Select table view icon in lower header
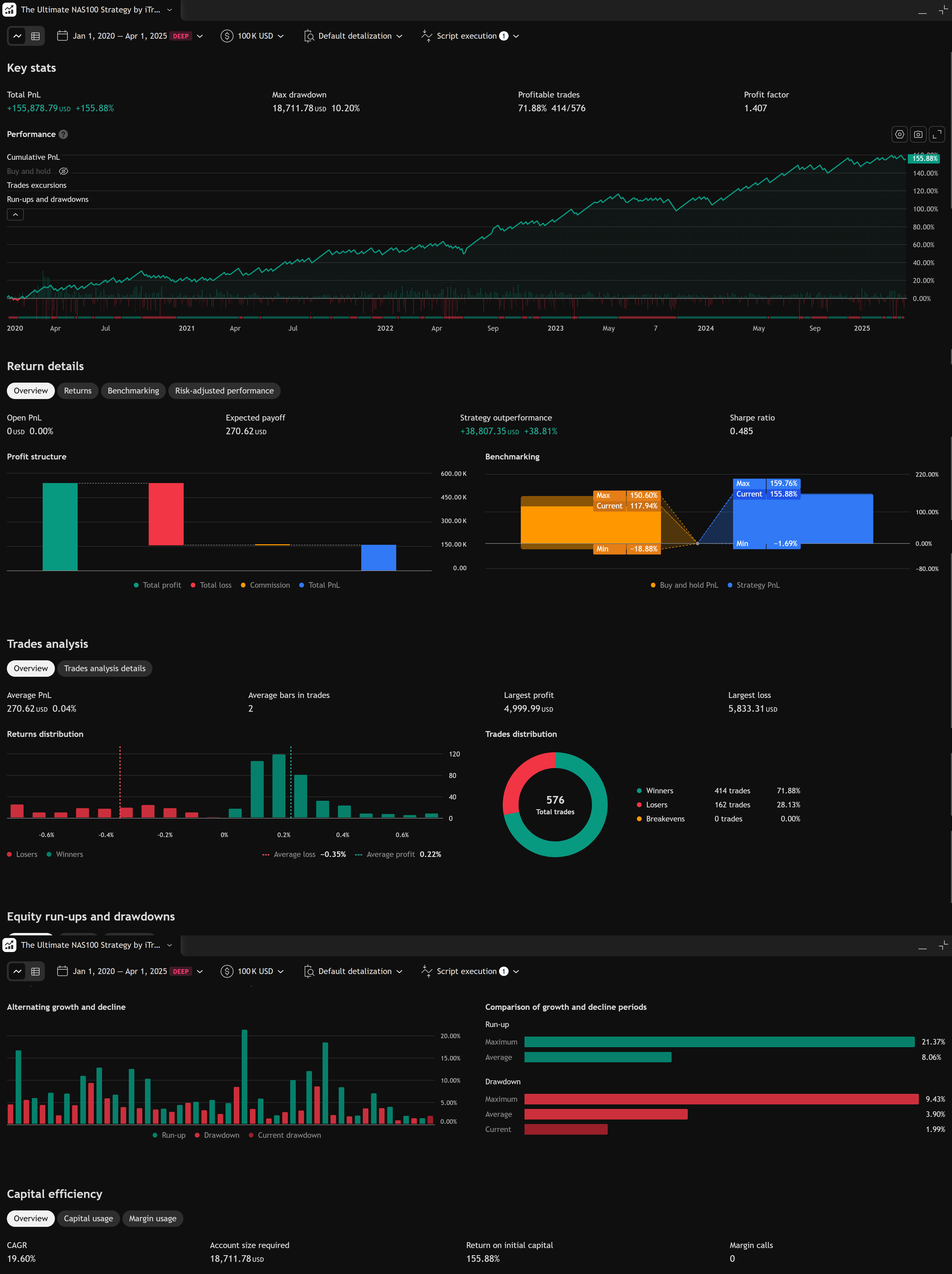 tap(35, 971)
